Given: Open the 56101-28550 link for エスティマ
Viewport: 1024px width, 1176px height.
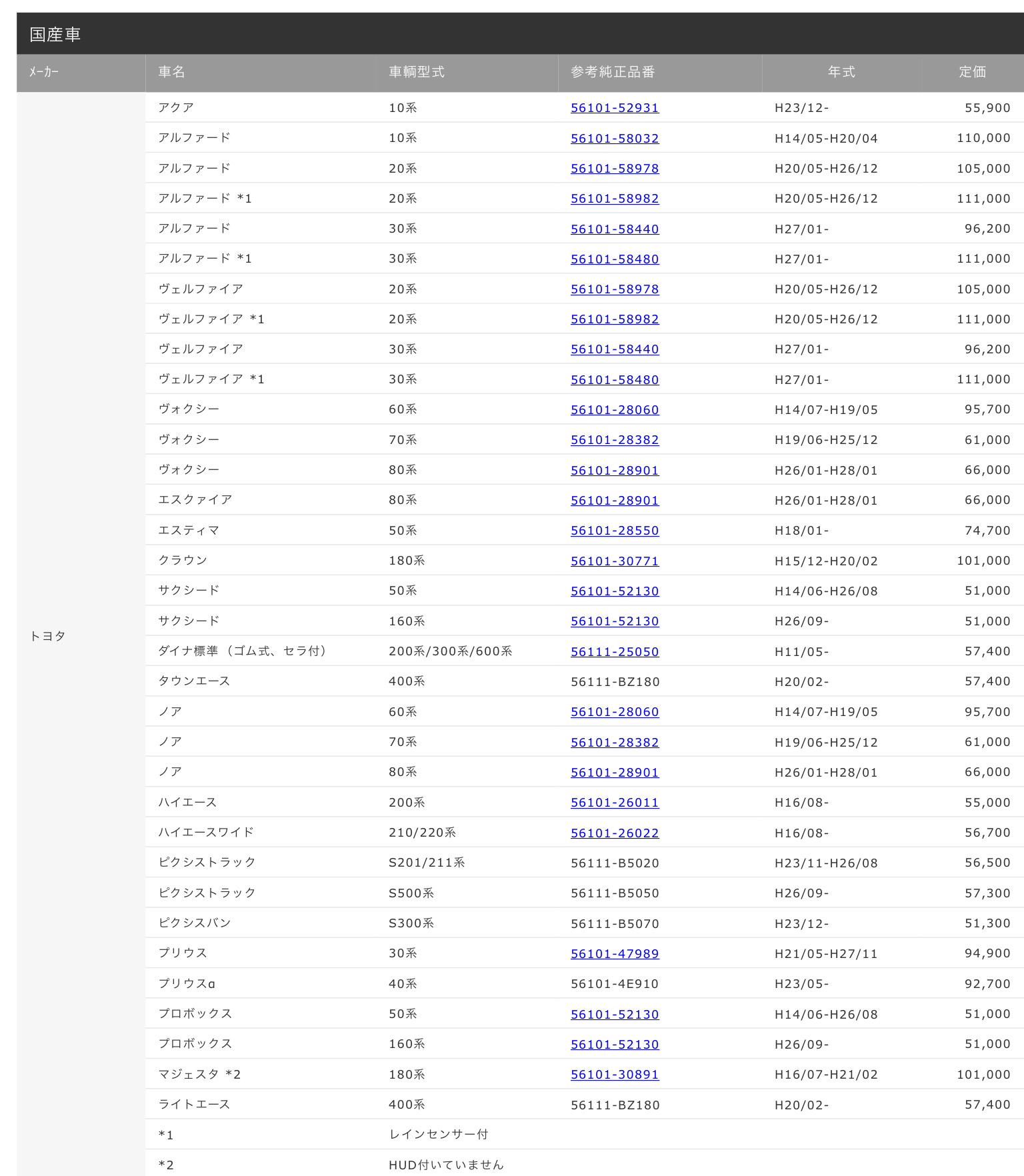Looking at the screenshot, I should (x=614, y=531).
